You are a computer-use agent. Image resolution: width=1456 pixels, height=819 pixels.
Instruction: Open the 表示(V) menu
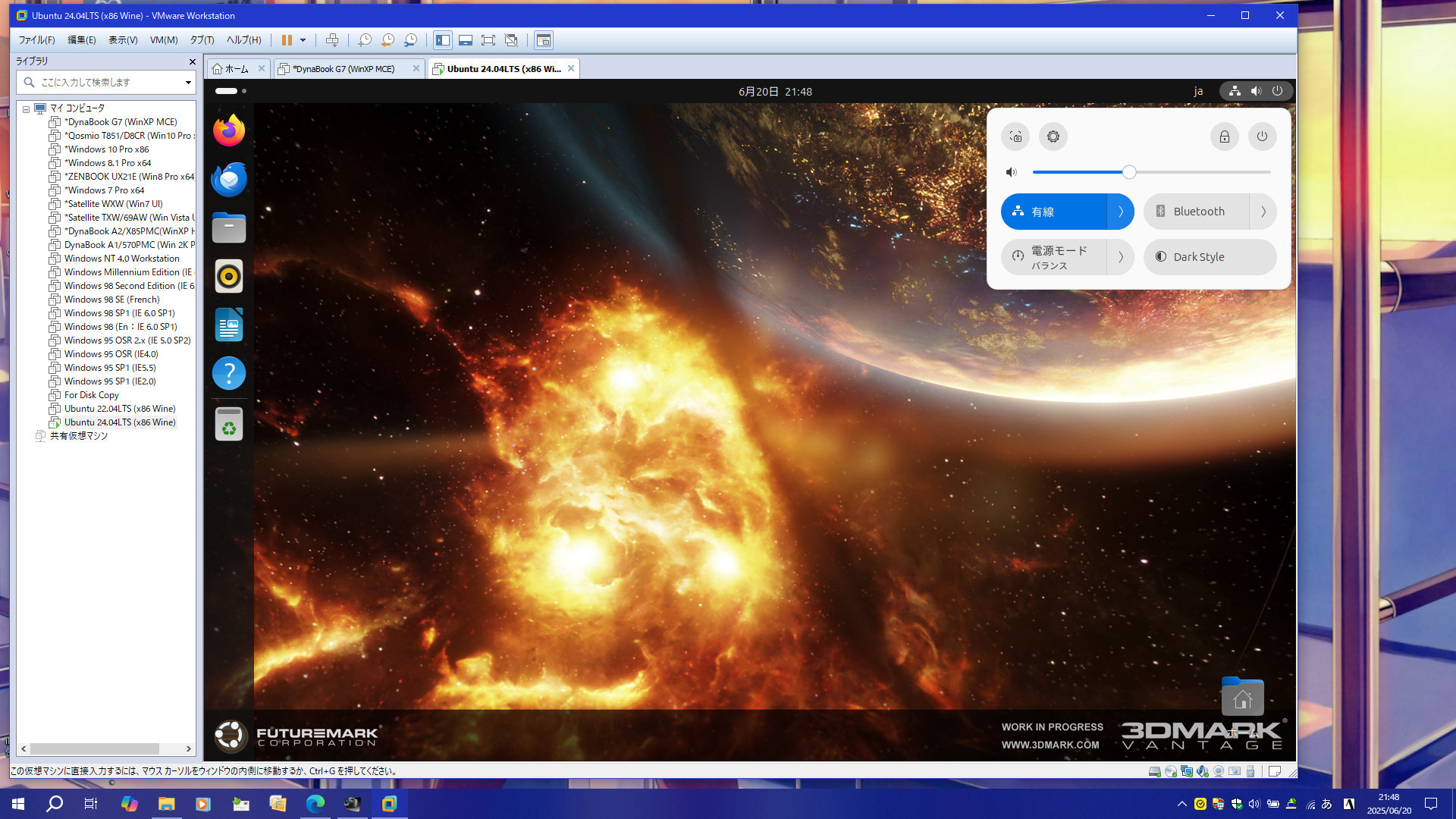tap(122, 40)
